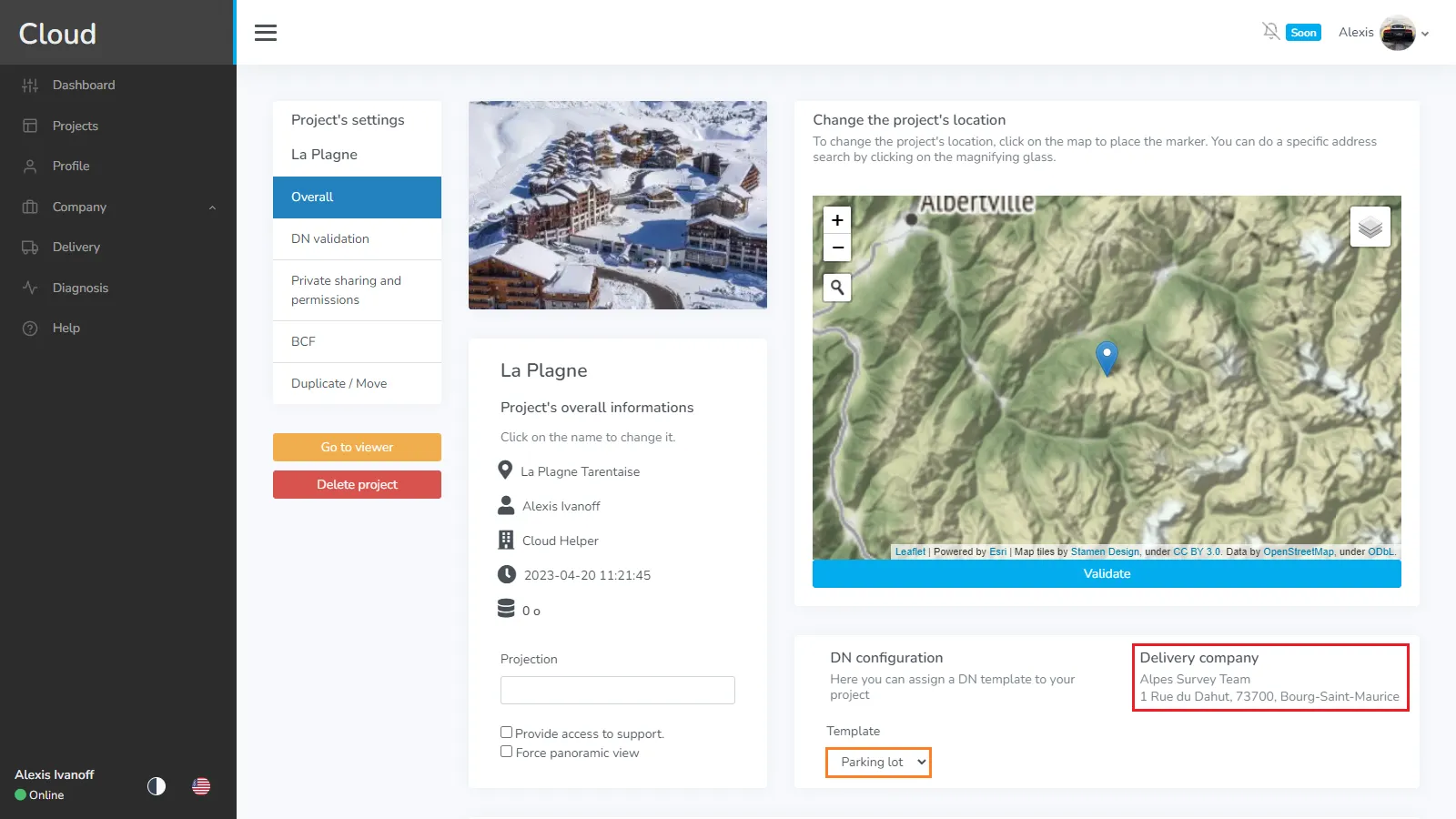Click the muted notifications bell icon

tap(1270, 32)
